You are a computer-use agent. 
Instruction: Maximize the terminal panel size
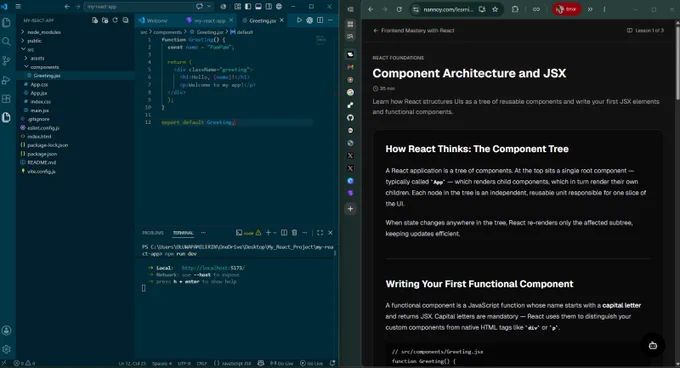point(320,233)
